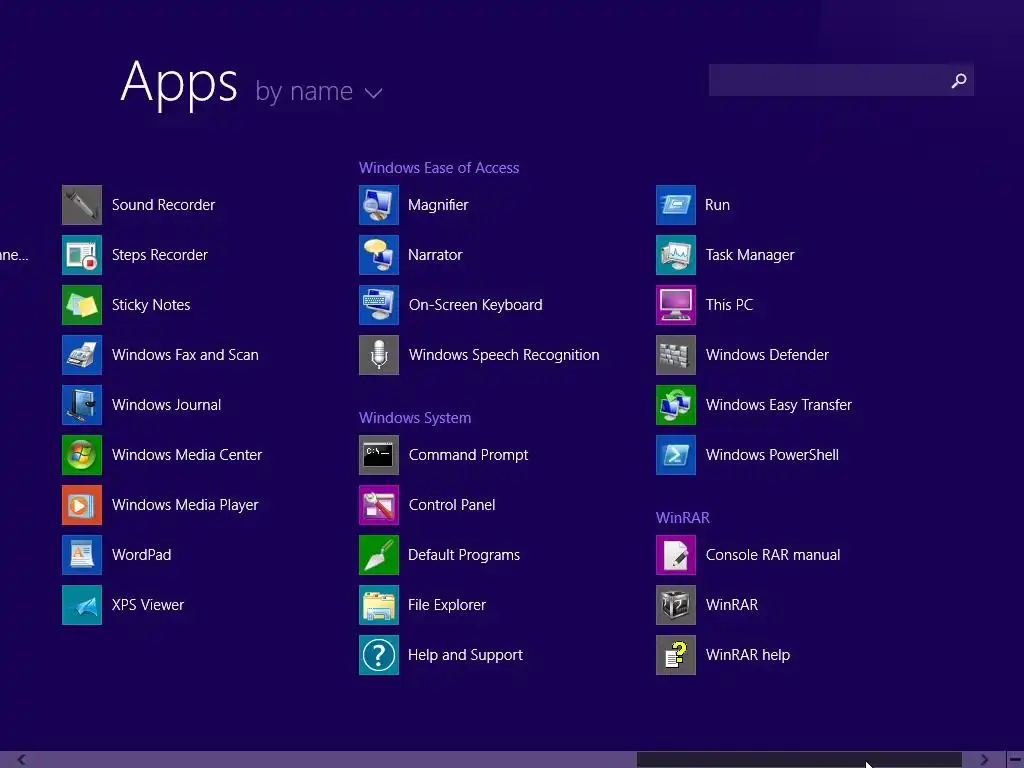Select the WinRAR group header
Viewport: 1024px width, 768px height.
click(x=682, y=518)
